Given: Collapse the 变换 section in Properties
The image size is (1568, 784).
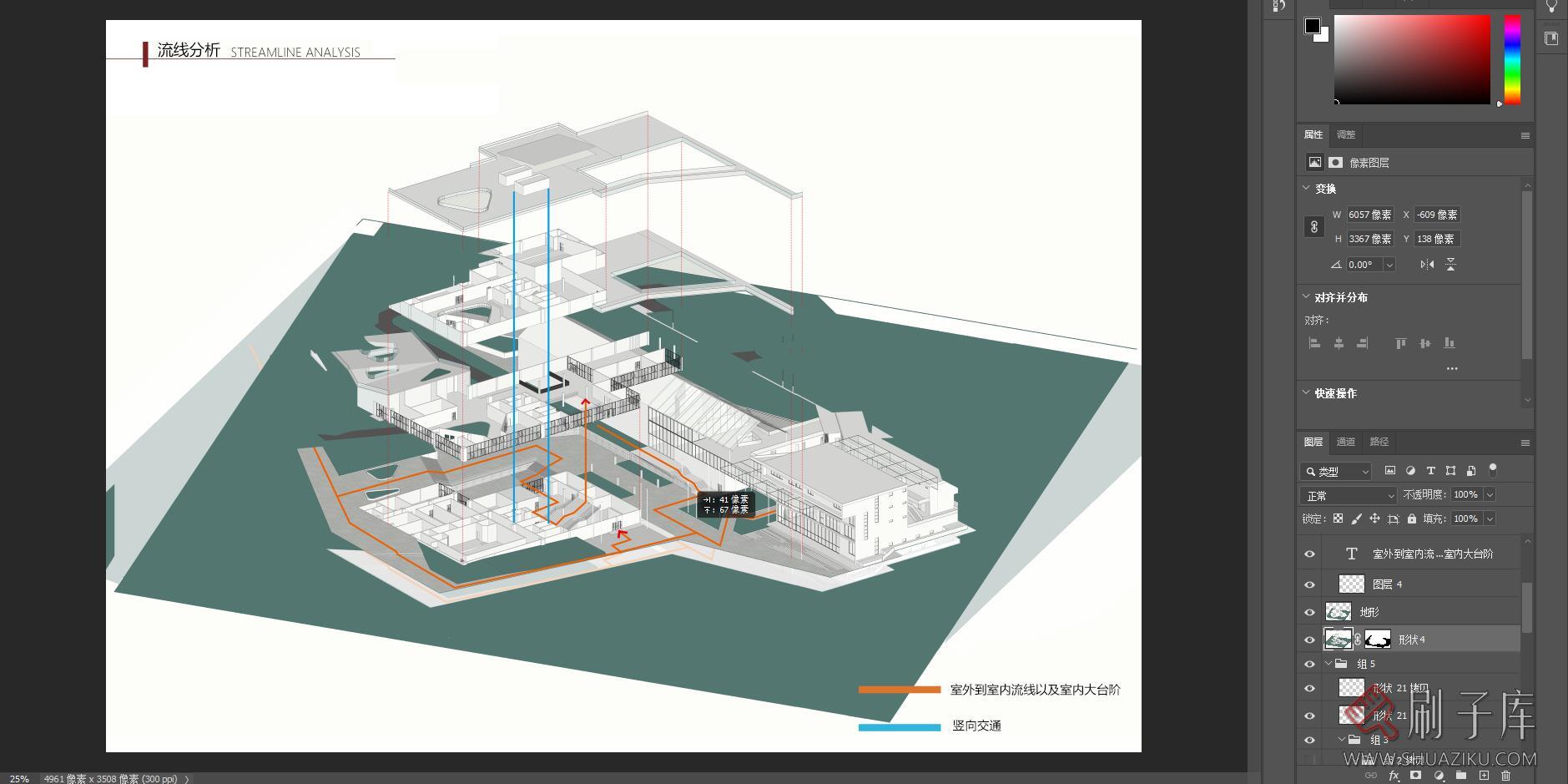Looking at the screenshot, I should [1306, 189].
